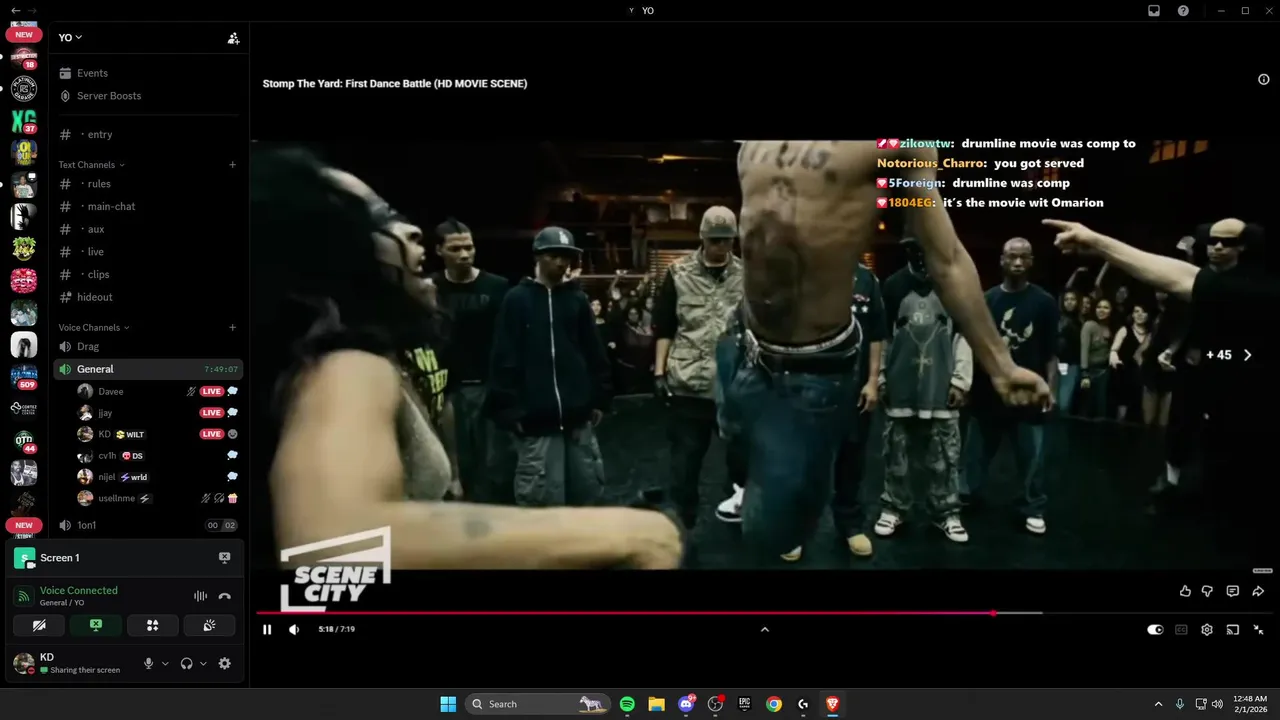Toggle the green screen share button

tap(96, 625)
